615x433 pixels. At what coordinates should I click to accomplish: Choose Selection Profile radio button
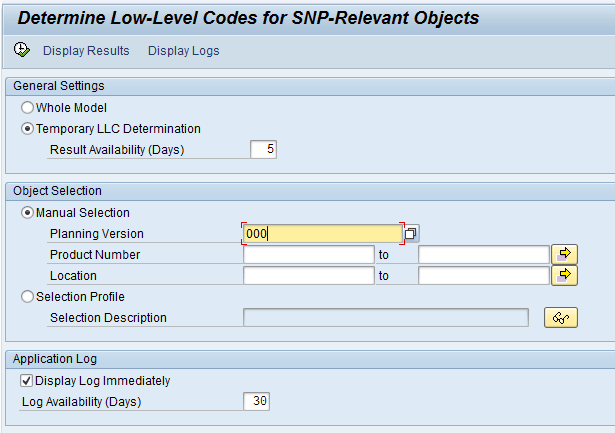27,297
